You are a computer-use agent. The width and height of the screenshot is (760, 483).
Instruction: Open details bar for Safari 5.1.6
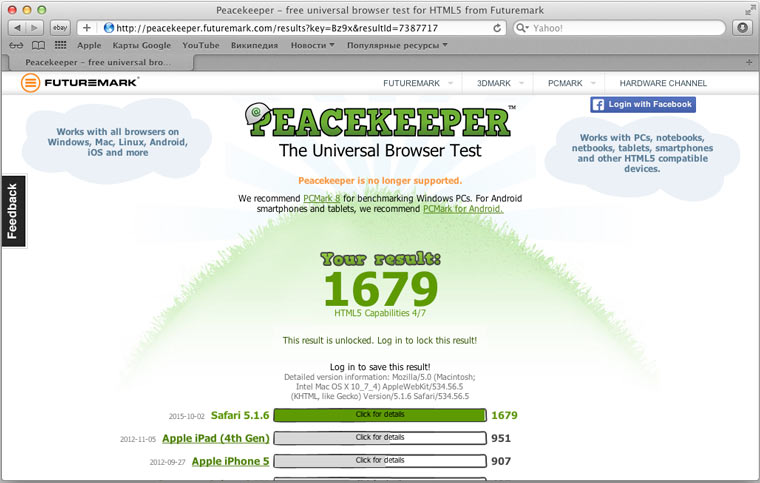tap(380, 415)
